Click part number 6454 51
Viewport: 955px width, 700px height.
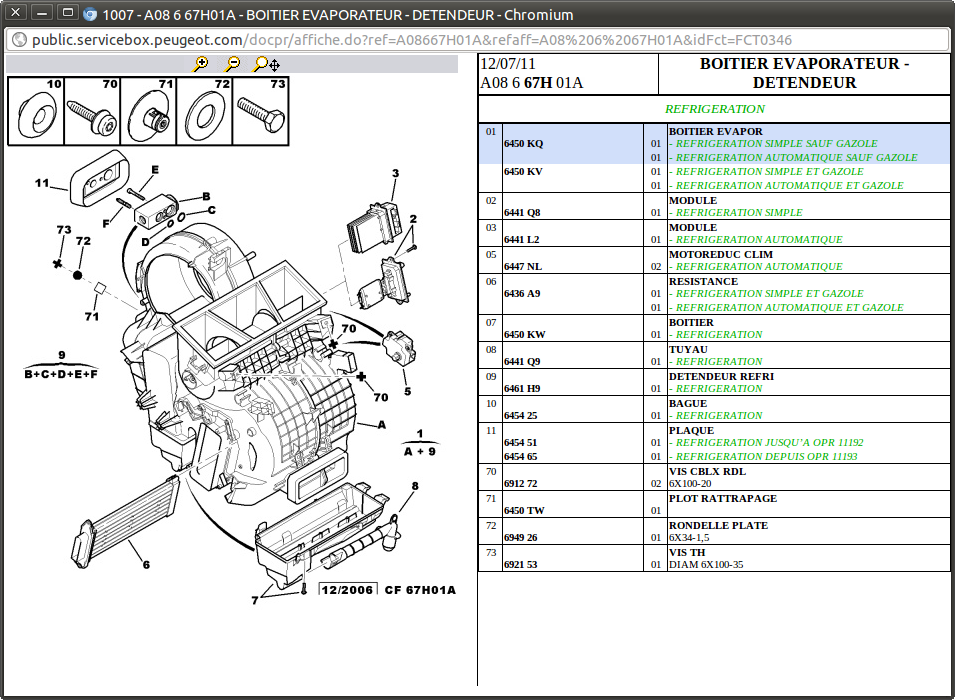click(520, 443)
